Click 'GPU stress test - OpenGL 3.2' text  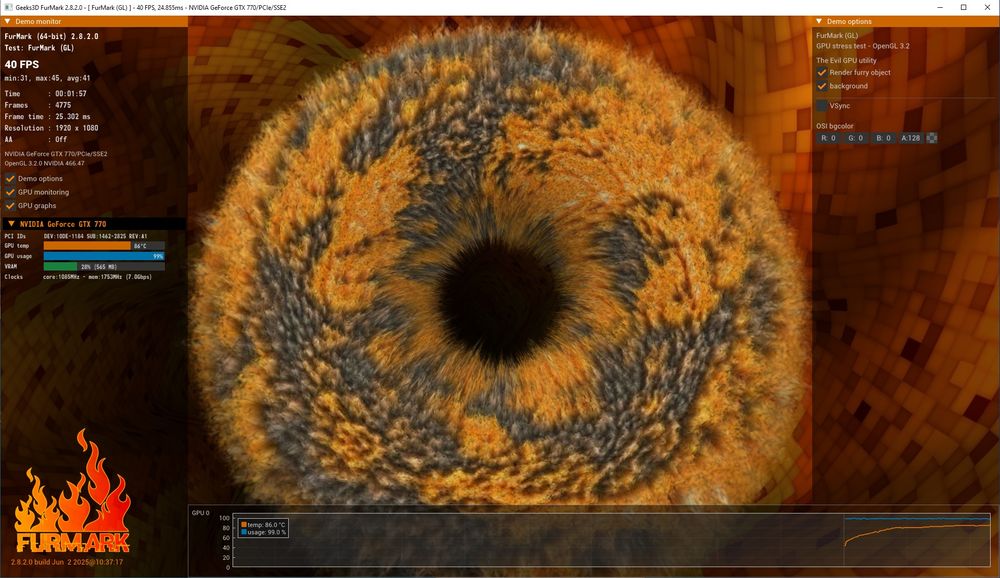(x=863, y=46)
